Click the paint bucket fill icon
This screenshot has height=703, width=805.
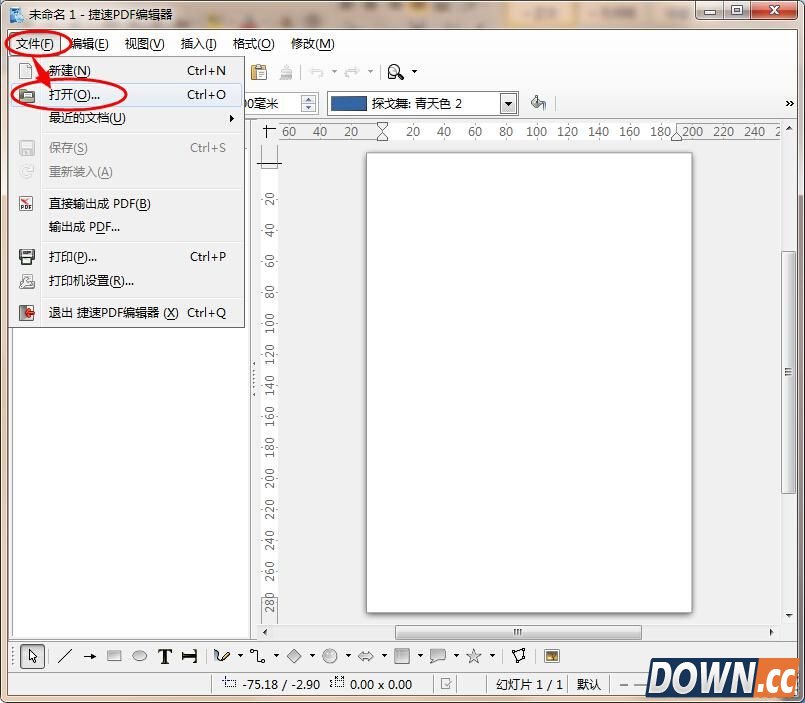(538, 103)
